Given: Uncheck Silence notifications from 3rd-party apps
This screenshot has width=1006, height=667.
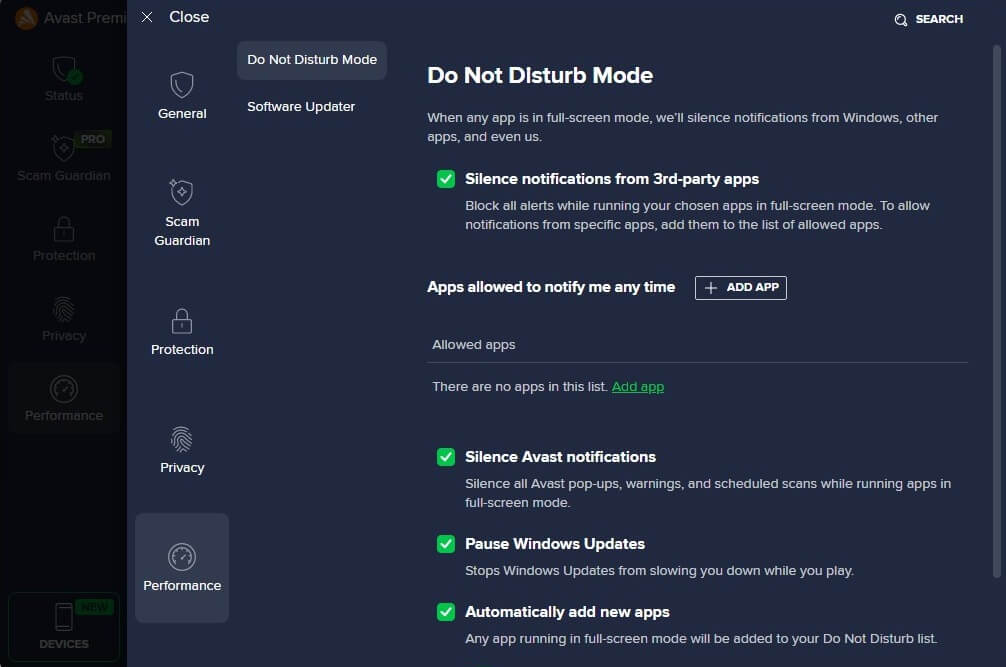Looking at the screenshot, I should (446, 179).
